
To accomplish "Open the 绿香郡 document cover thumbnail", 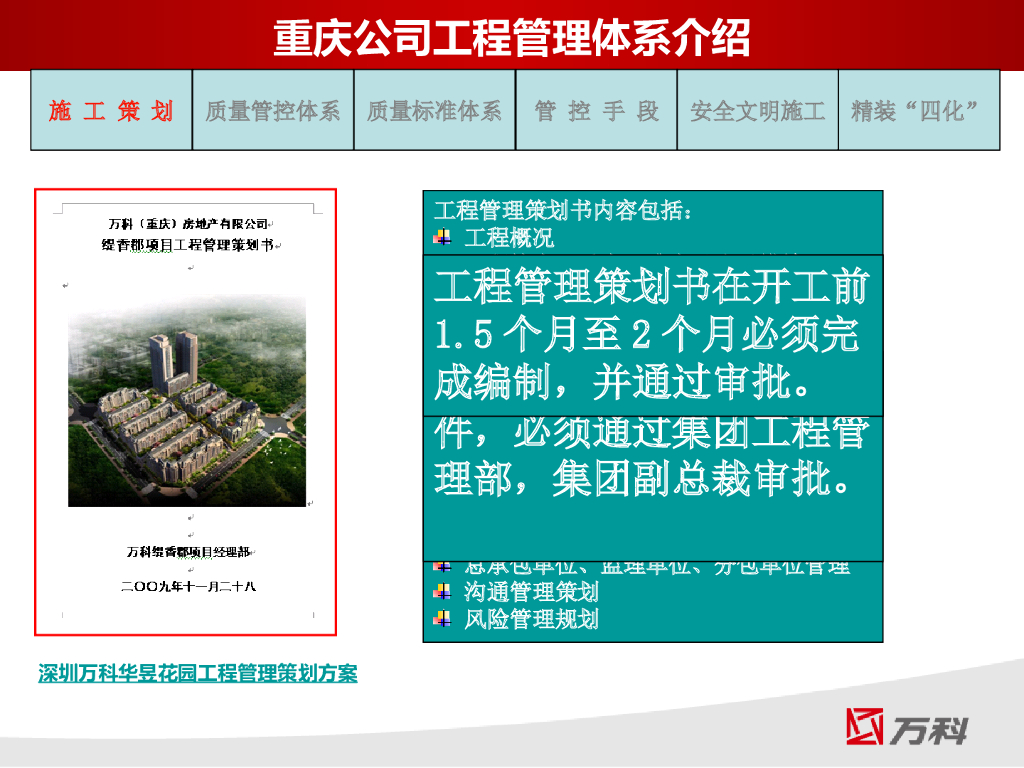I will pyautogui.click(x=185, y=412).
